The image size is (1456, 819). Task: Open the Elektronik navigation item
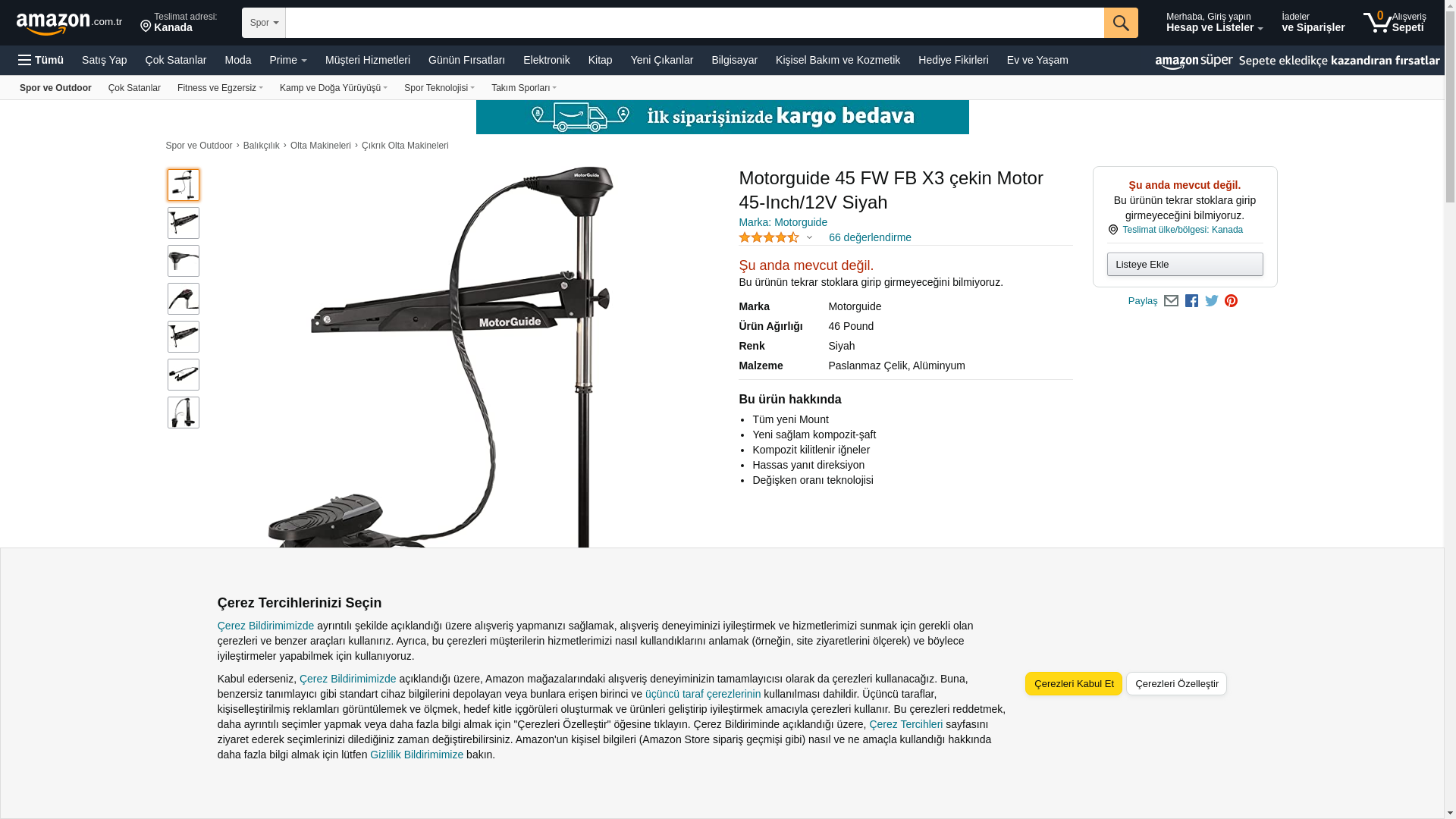pos(546,60)
